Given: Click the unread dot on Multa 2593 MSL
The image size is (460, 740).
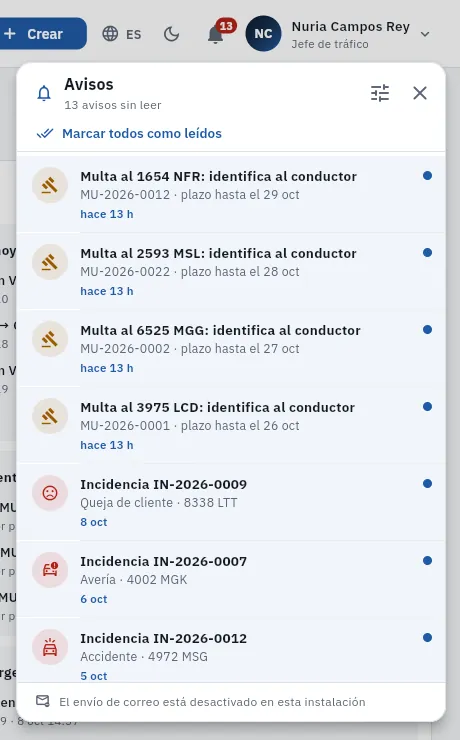Looking at the screenshot, I should [x=427, y=252].
